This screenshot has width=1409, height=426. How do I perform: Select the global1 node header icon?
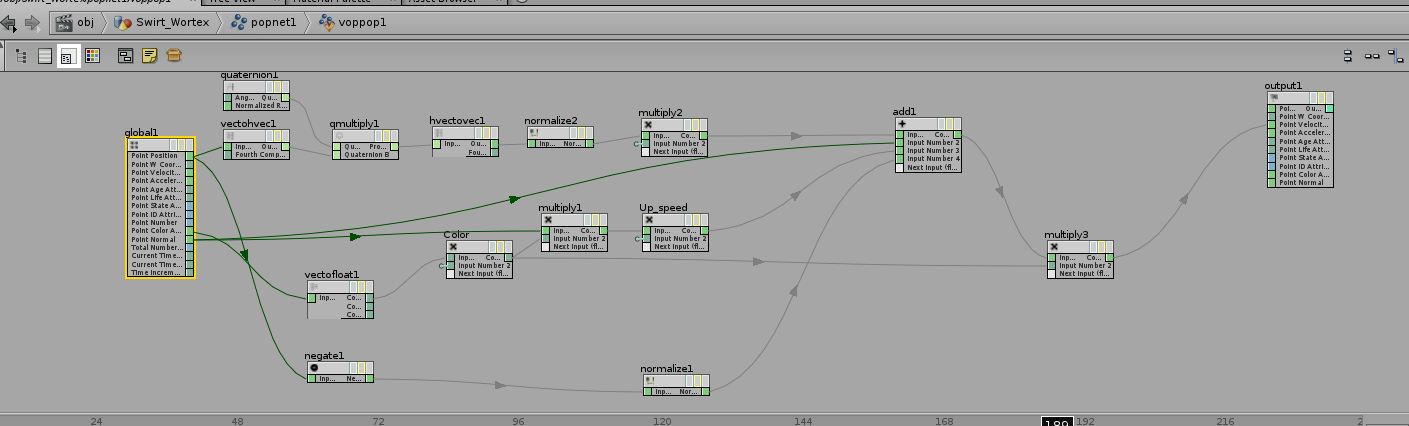pos(134,145)
